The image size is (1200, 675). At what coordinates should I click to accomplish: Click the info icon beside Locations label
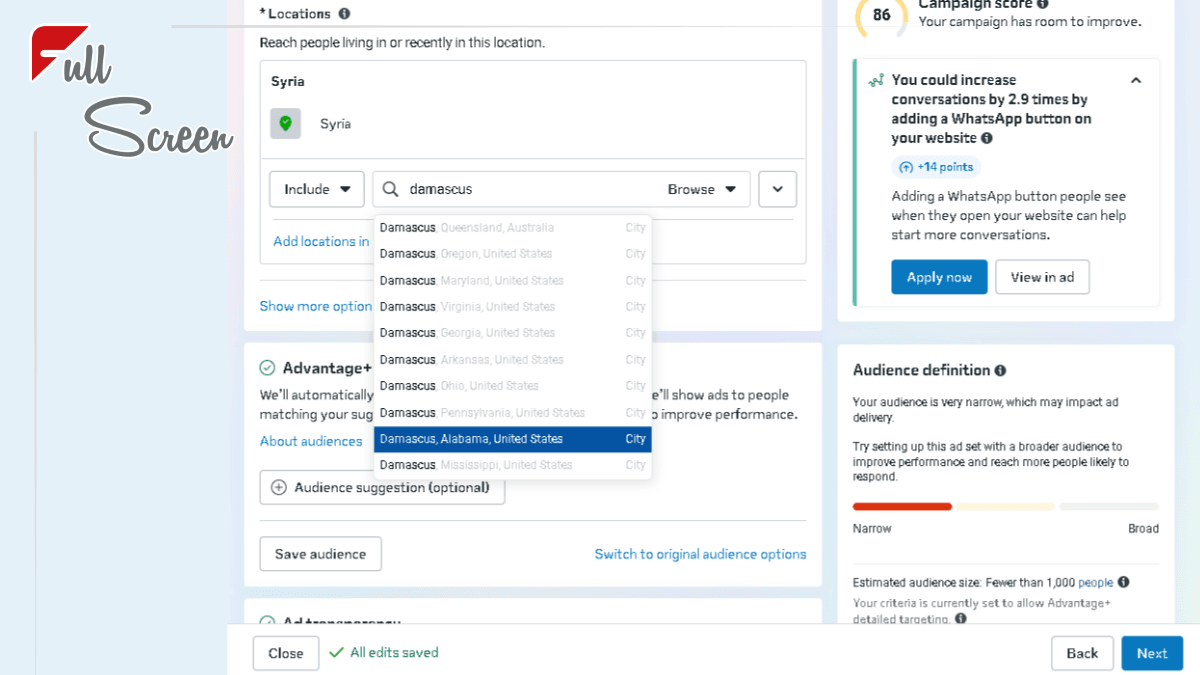[x=344, y=14]
